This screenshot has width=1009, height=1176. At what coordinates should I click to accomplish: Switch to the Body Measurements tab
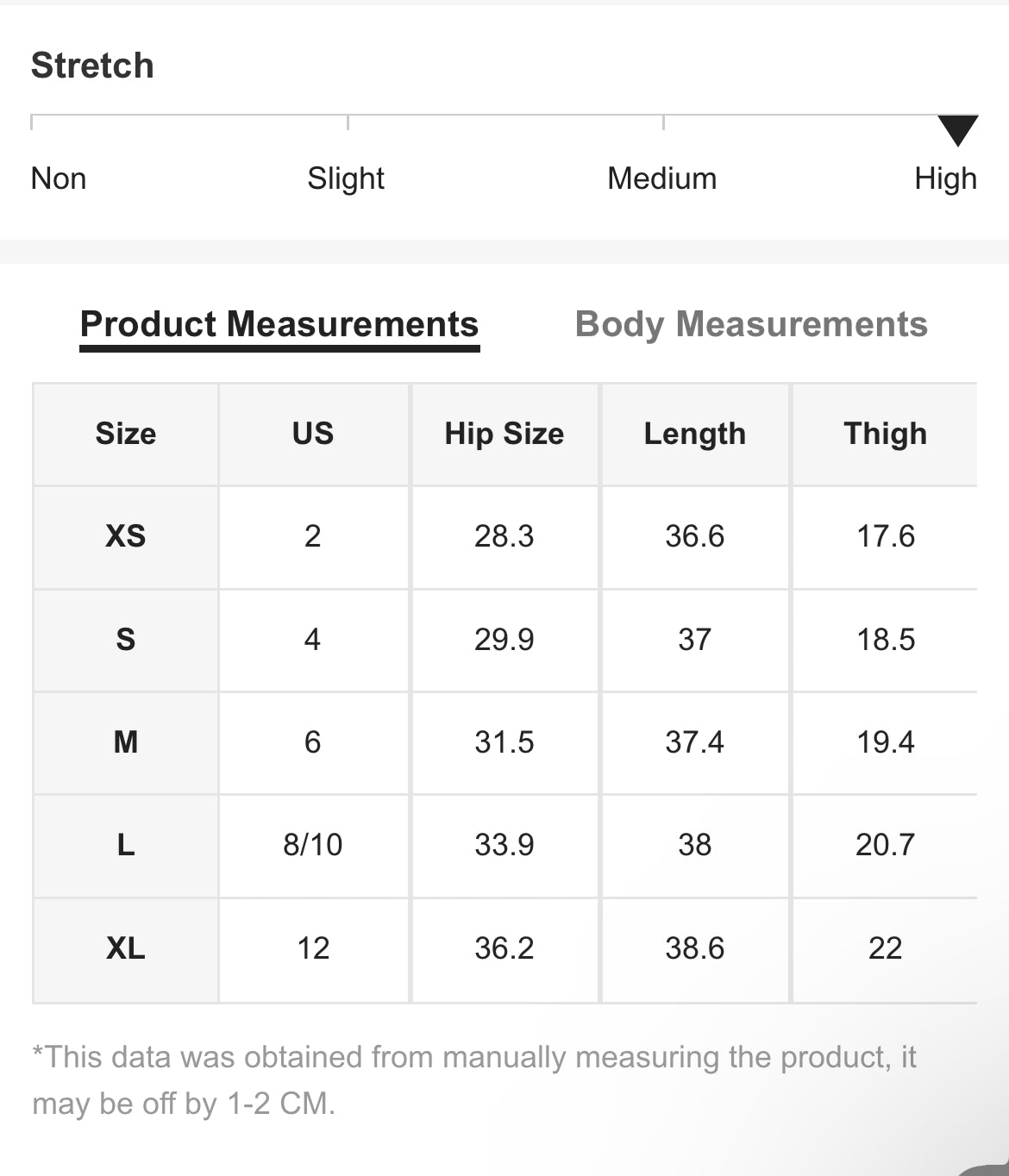750,325
